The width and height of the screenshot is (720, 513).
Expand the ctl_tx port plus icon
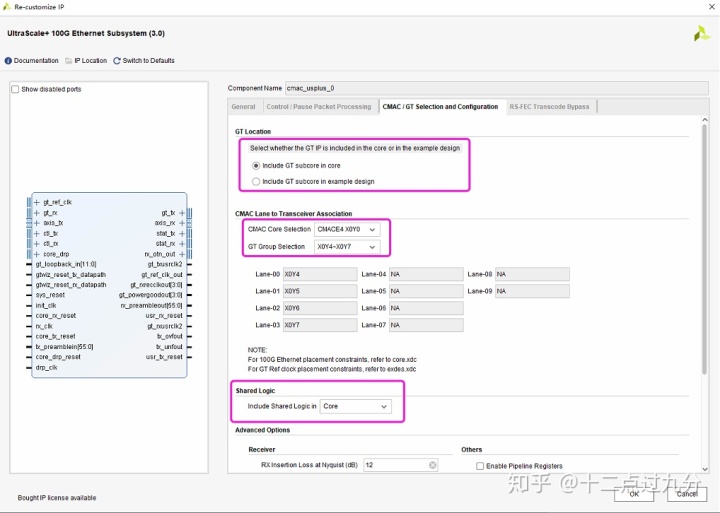37,233
